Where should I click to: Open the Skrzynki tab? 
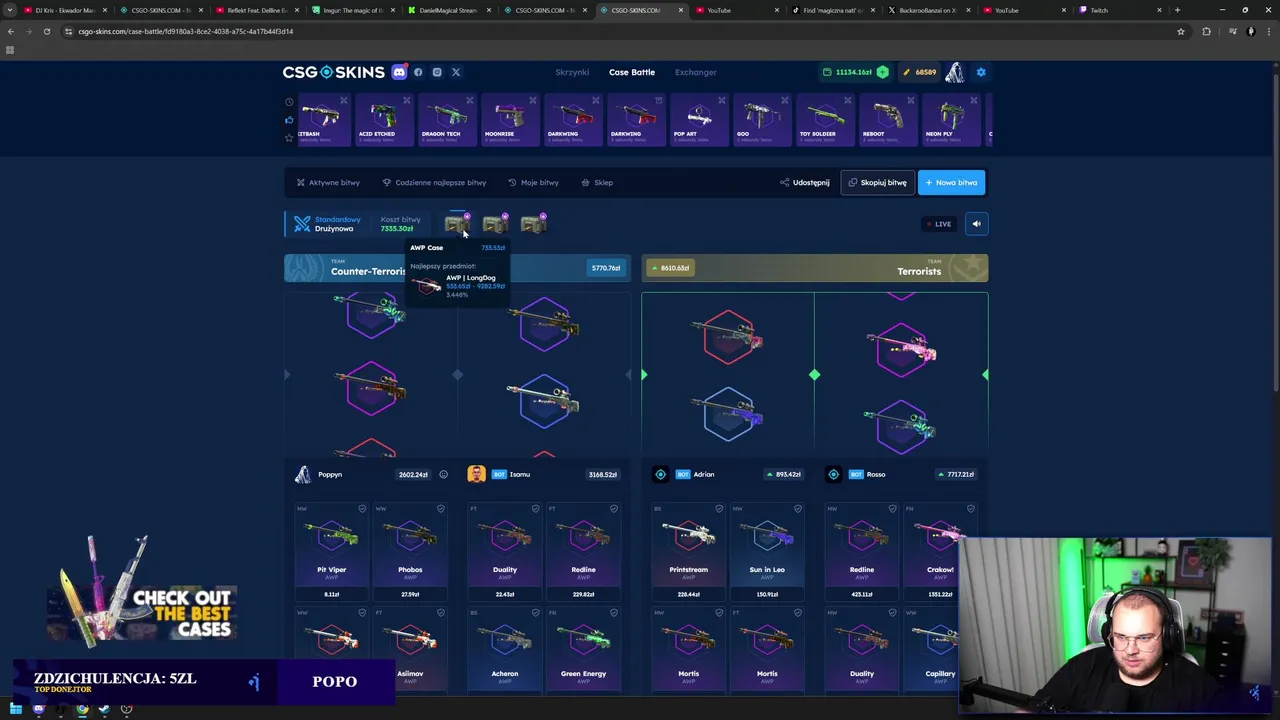tap(572, 72)
